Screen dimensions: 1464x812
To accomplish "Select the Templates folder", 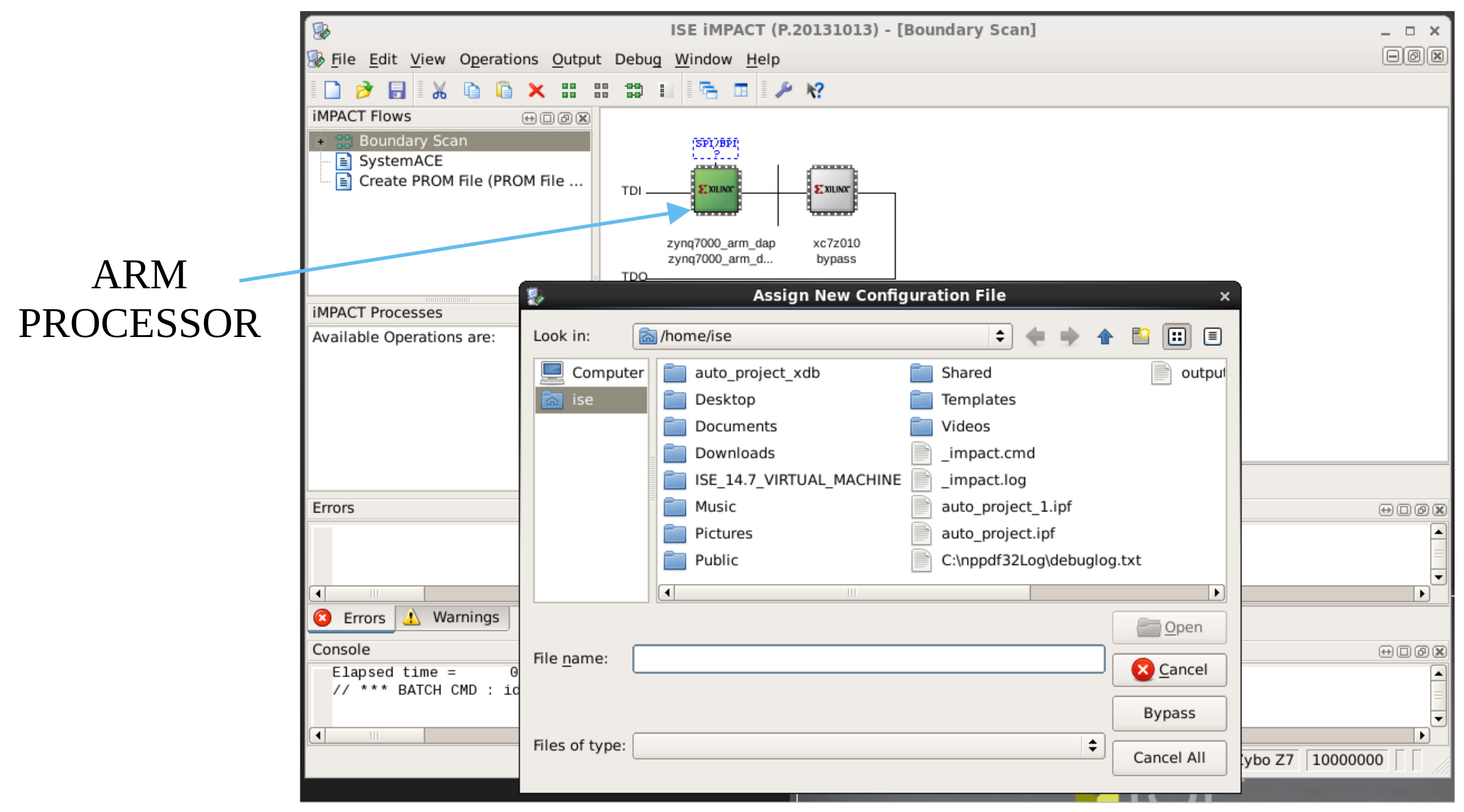I will pyautogui.click(x=963, y=400).
